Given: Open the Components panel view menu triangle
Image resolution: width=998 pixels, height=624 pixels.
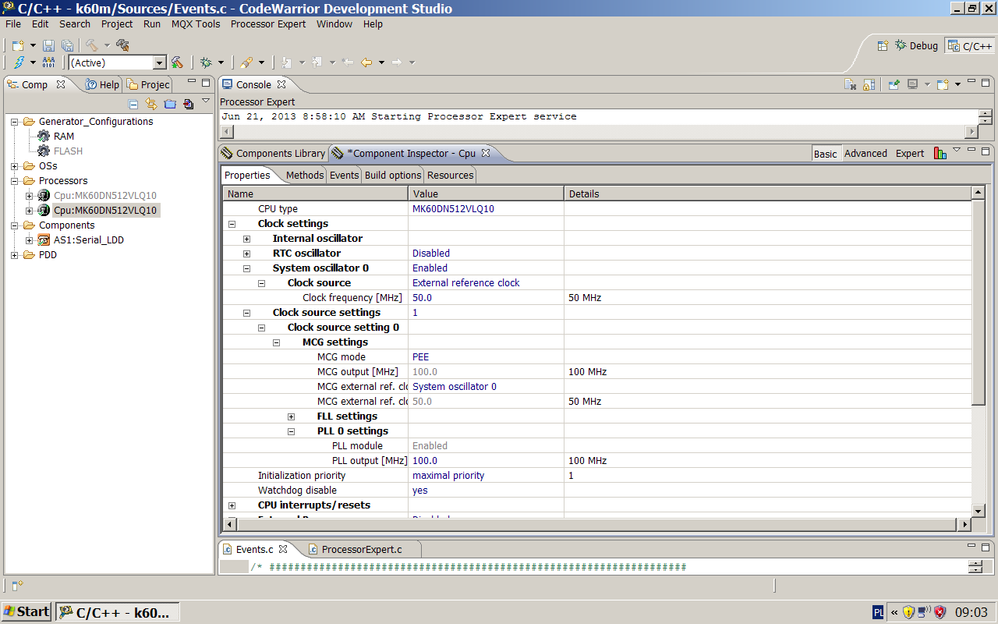Looking at the screenshot, I should click(x=206, y=101).
